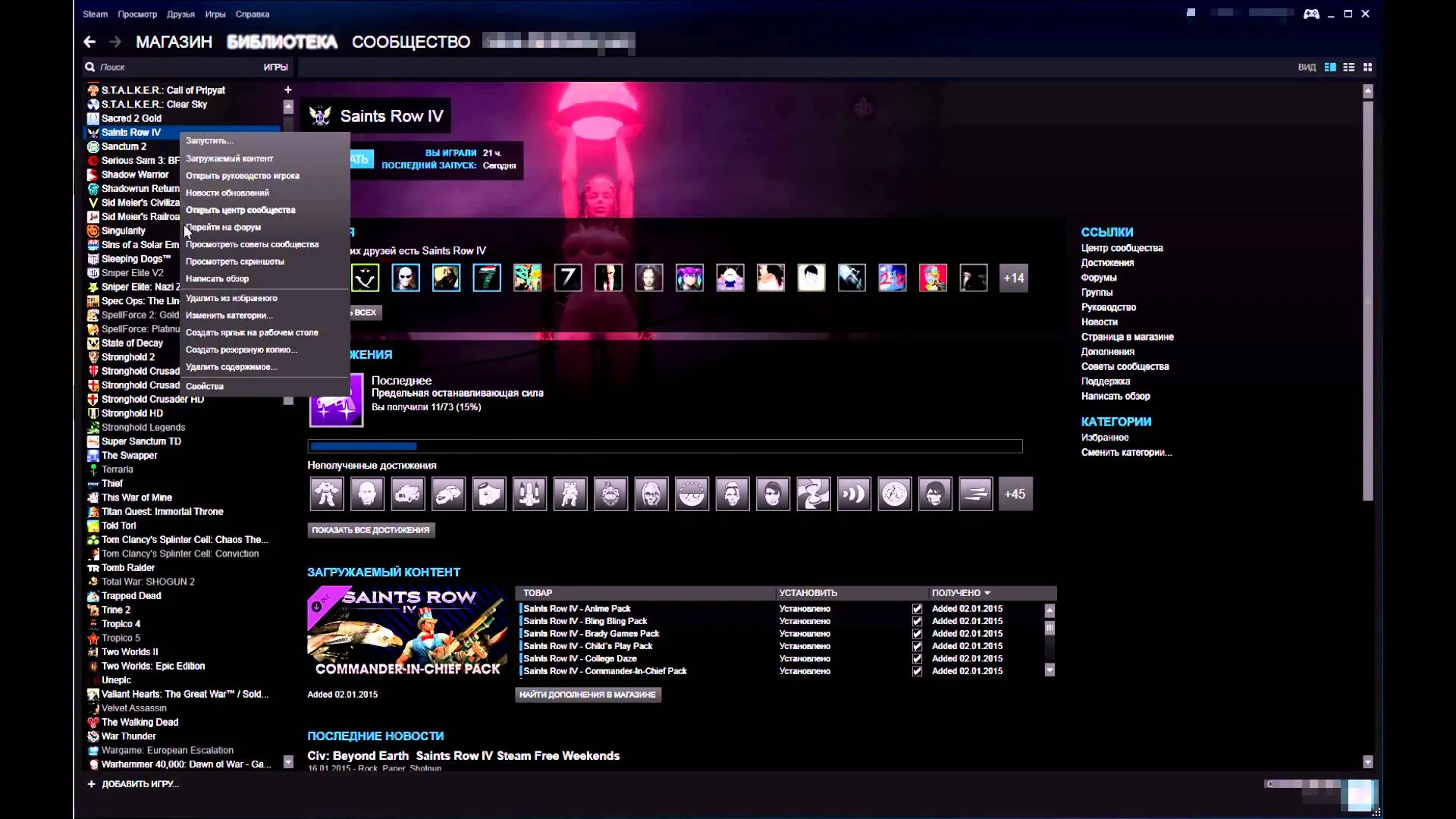Open the Достижения link in ССЫЛКИ
The image size is (1456, 819).
(1107, 262)
